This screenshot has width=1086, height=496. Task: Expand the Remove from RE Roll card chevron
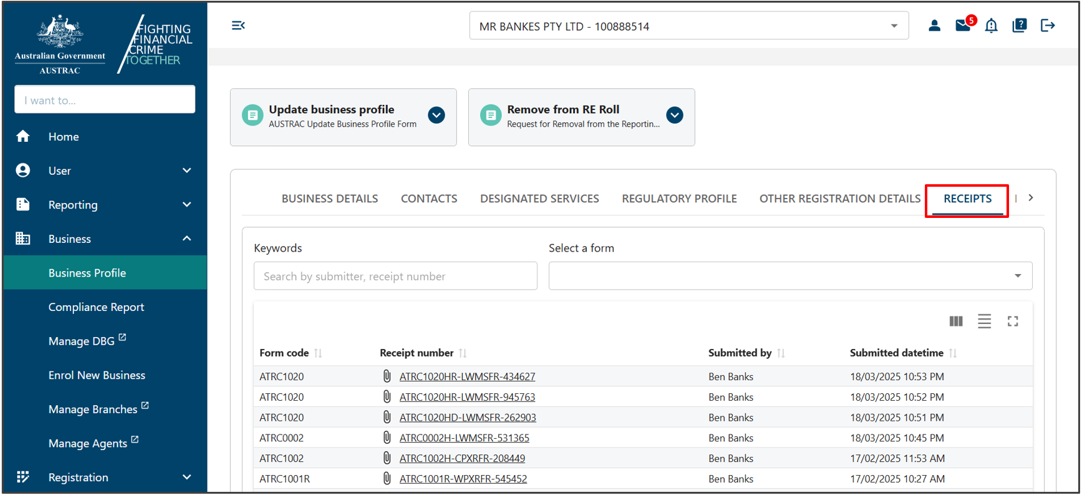(x=675, y=115)
